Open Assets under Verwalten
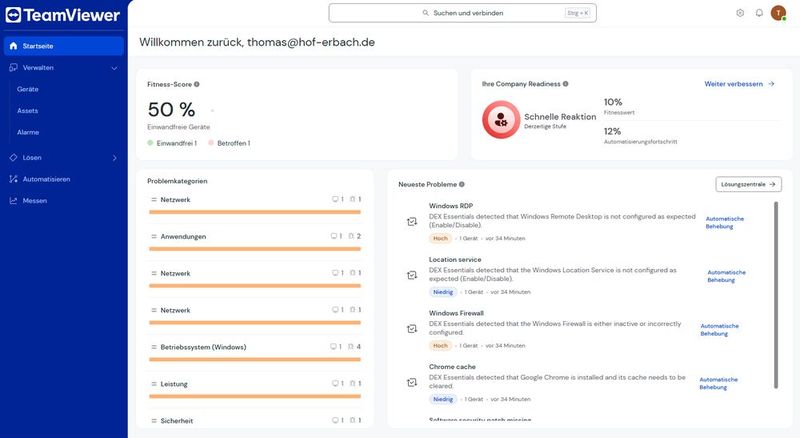Image resolution: width=800 pixels, height=438 pixels. pos(27,111)
